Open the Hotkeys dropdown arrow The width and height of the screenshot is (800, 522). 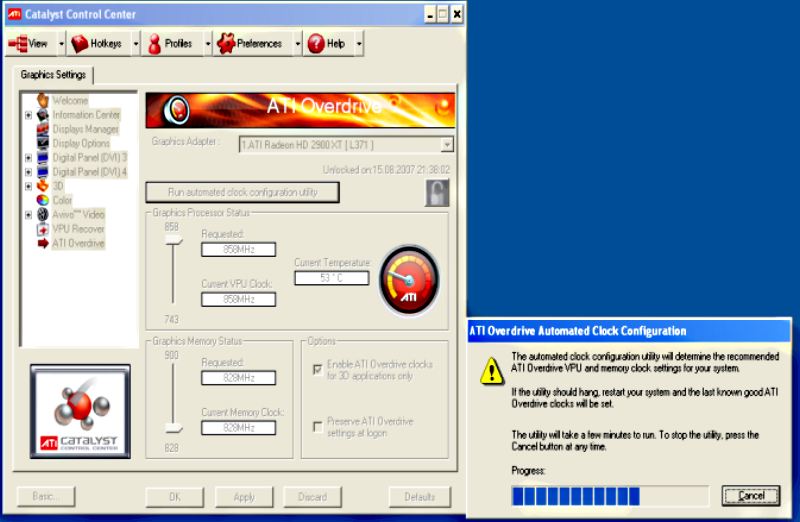136,44
